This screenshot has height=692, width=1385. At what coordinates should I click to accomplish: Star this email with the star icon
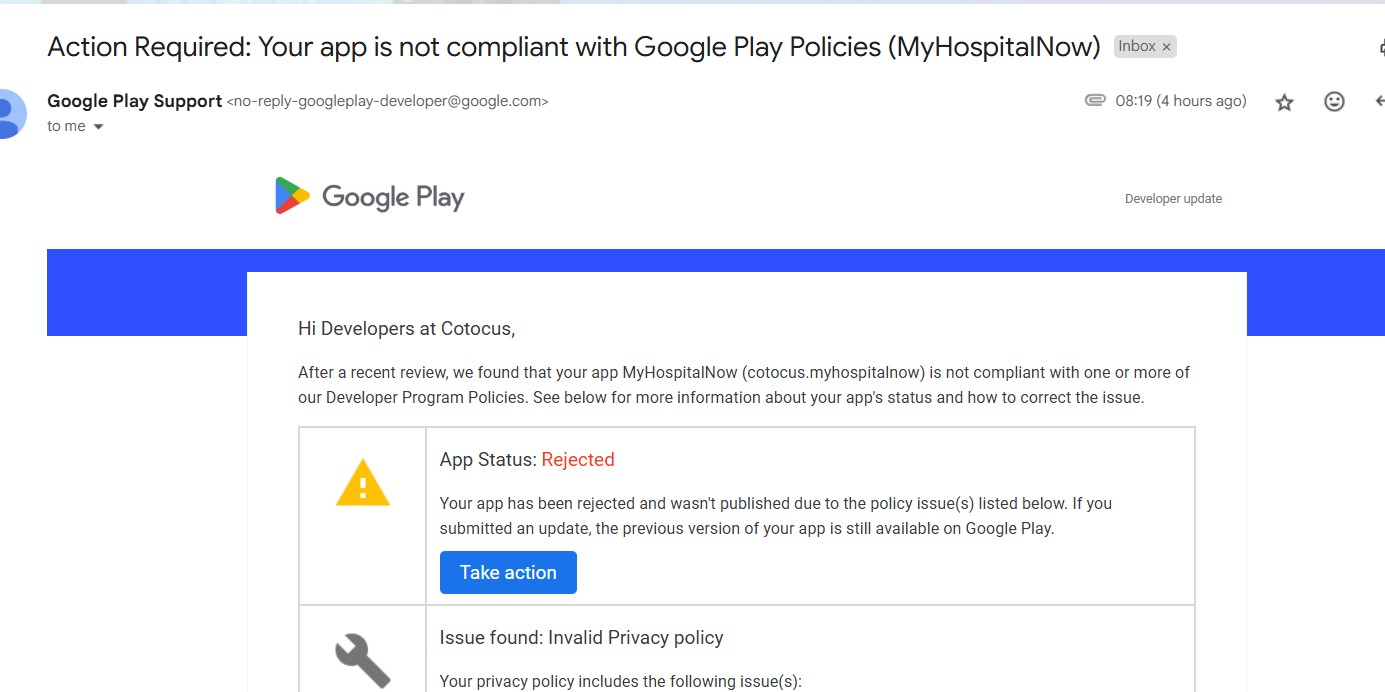tap(1285, 102)
